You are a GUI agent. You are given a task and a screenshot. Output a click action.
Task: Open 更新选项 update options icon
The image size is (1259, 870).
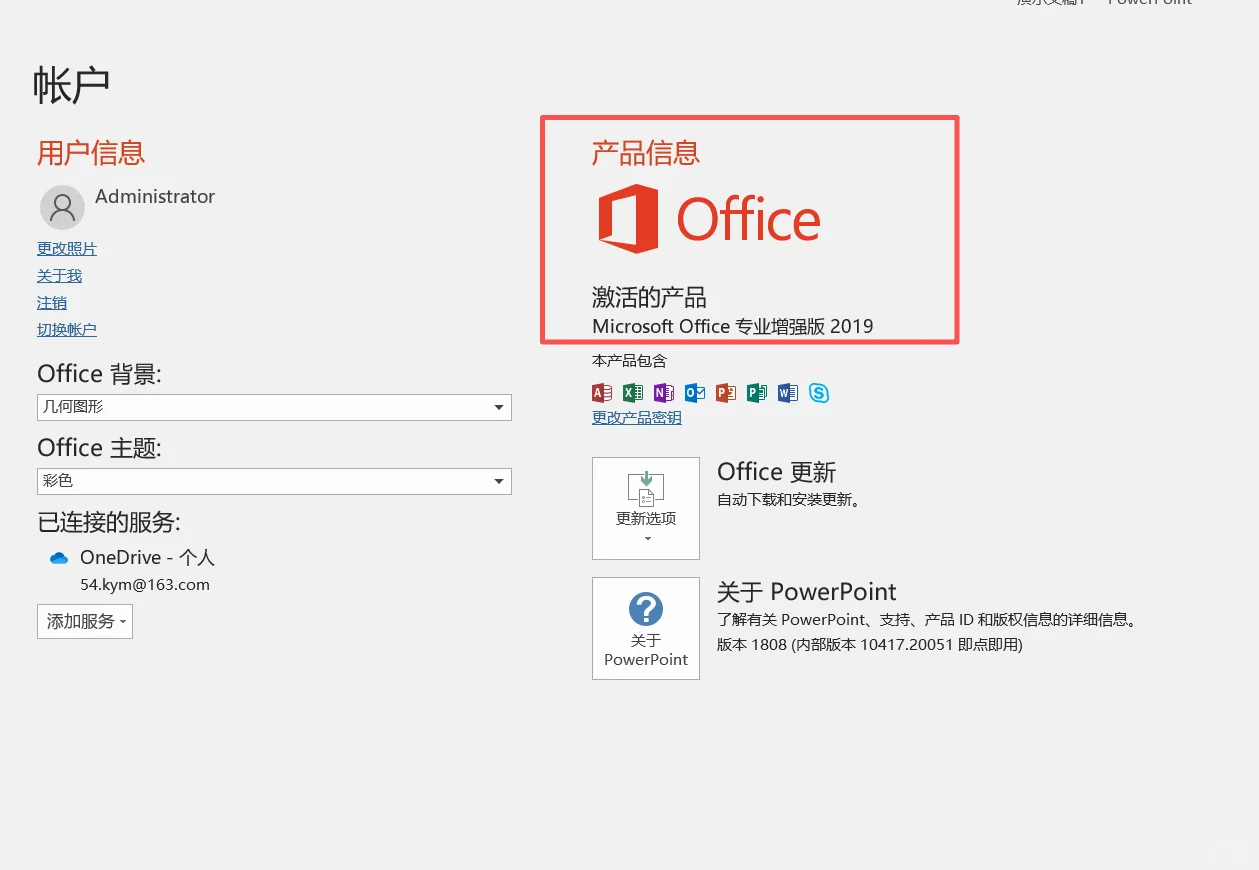[645, 508]
